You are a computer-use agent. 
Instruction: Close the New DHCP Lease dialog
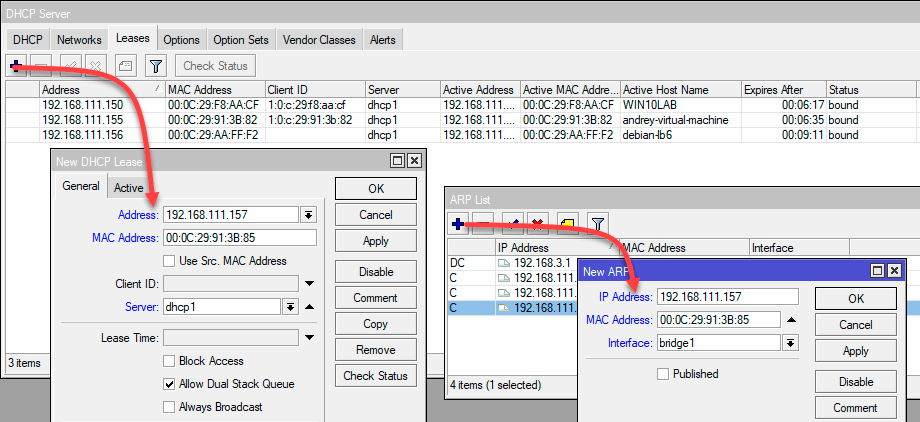(414, 160)
